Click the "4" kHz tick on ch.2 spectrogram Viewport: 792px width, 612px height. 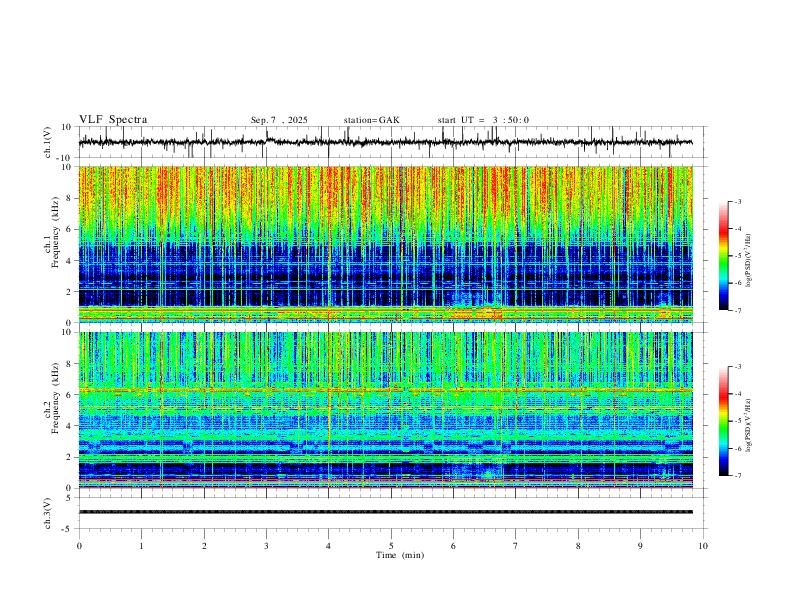[x=70, y=426]
